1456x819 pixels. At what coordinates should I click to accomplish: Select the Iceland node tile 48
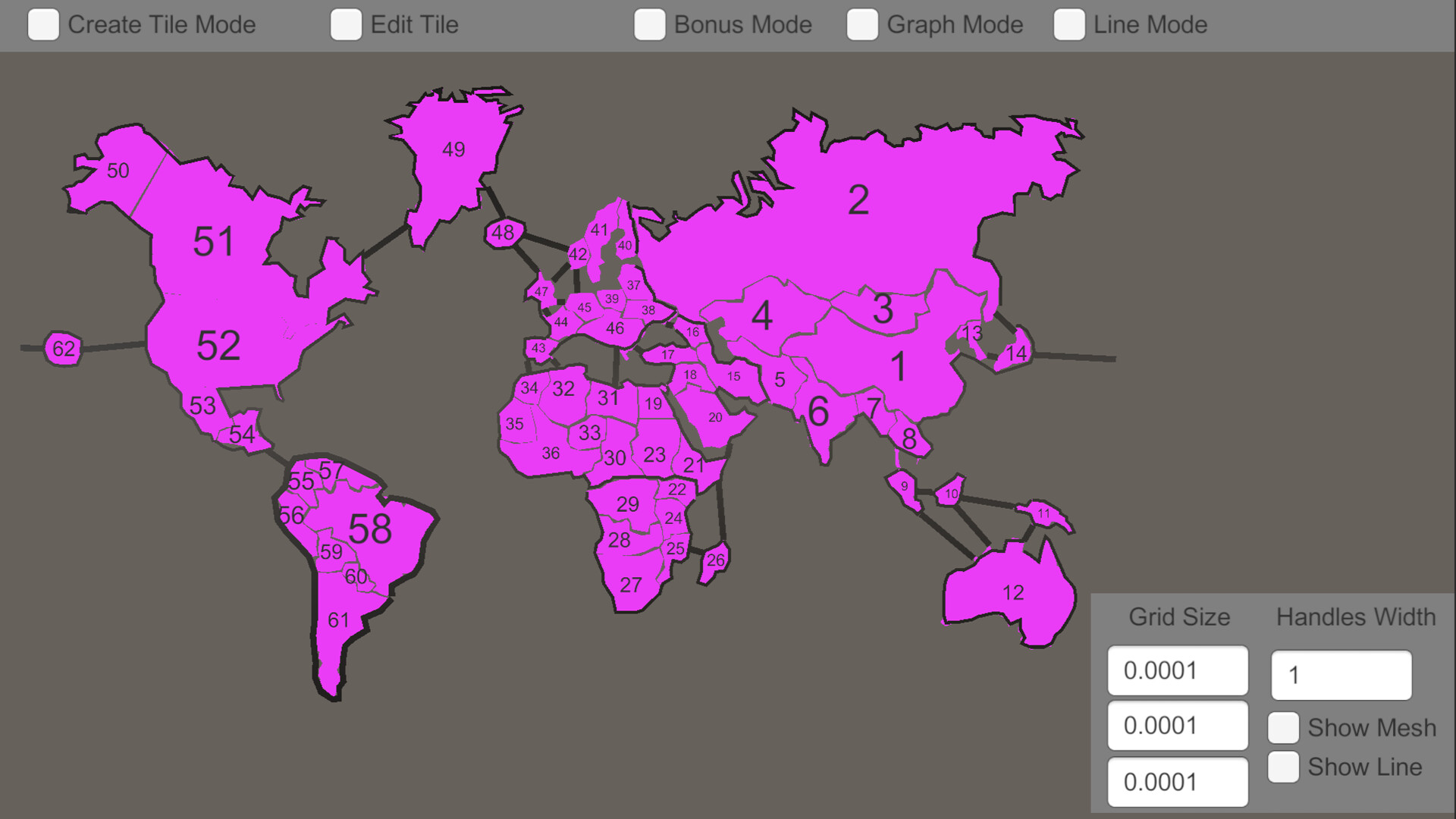pos(503,233)
